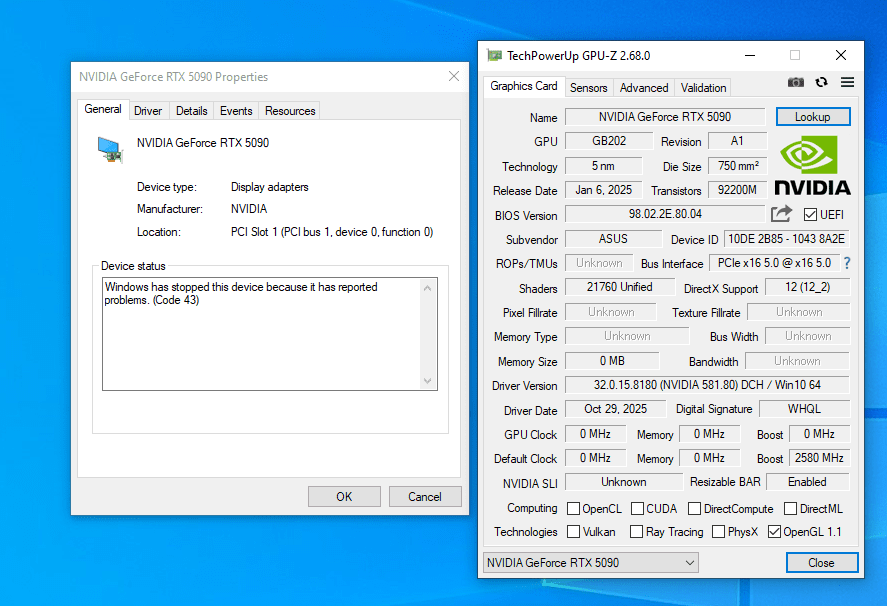The height and width of the screenshot is (606, 887).
Task: Click the Driver Date Oct 29, 2025 field
Action: [x=615, y=409]
